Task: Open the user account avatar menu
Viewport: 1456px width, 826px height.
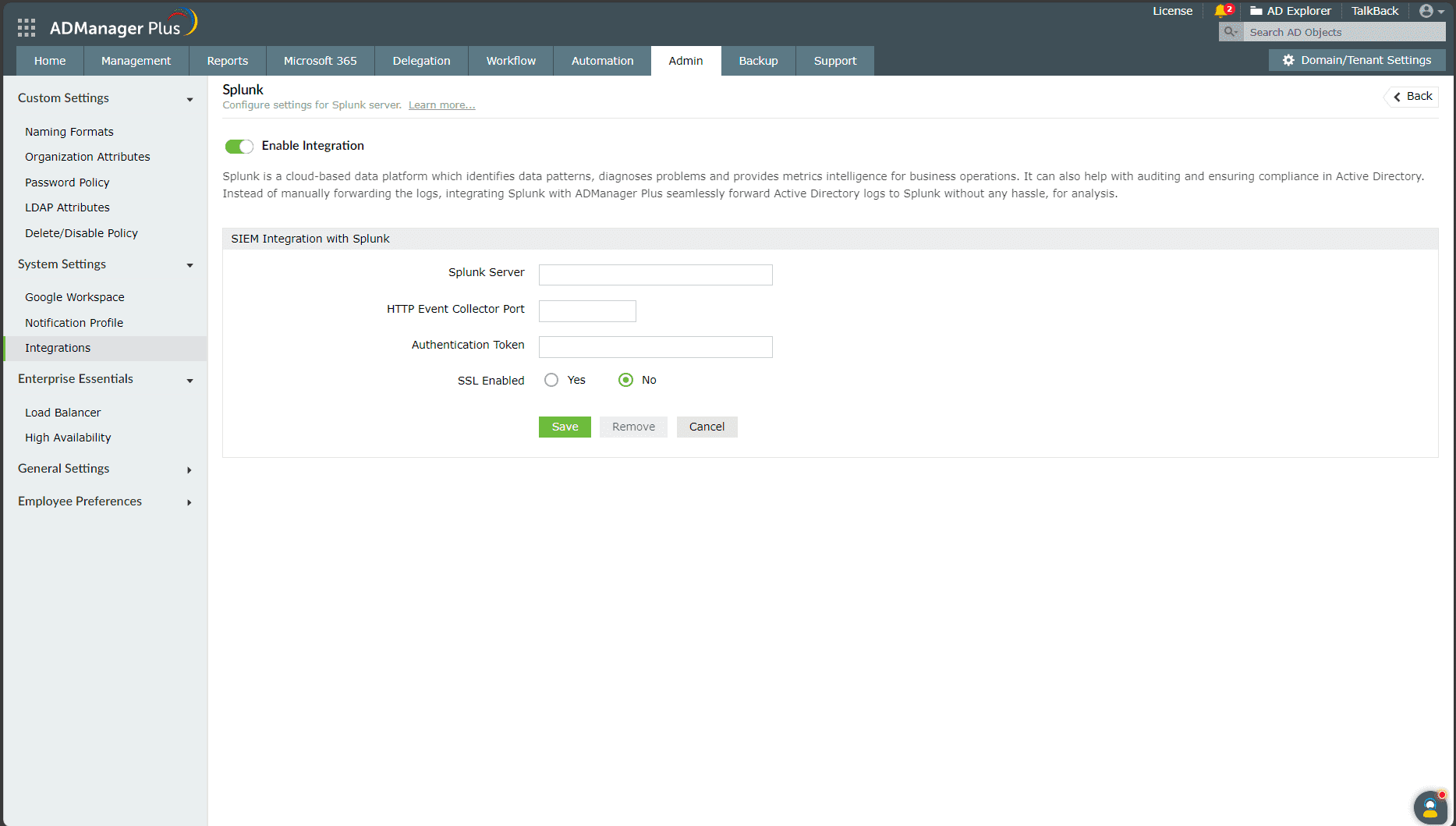Action: click(1431, 11)
